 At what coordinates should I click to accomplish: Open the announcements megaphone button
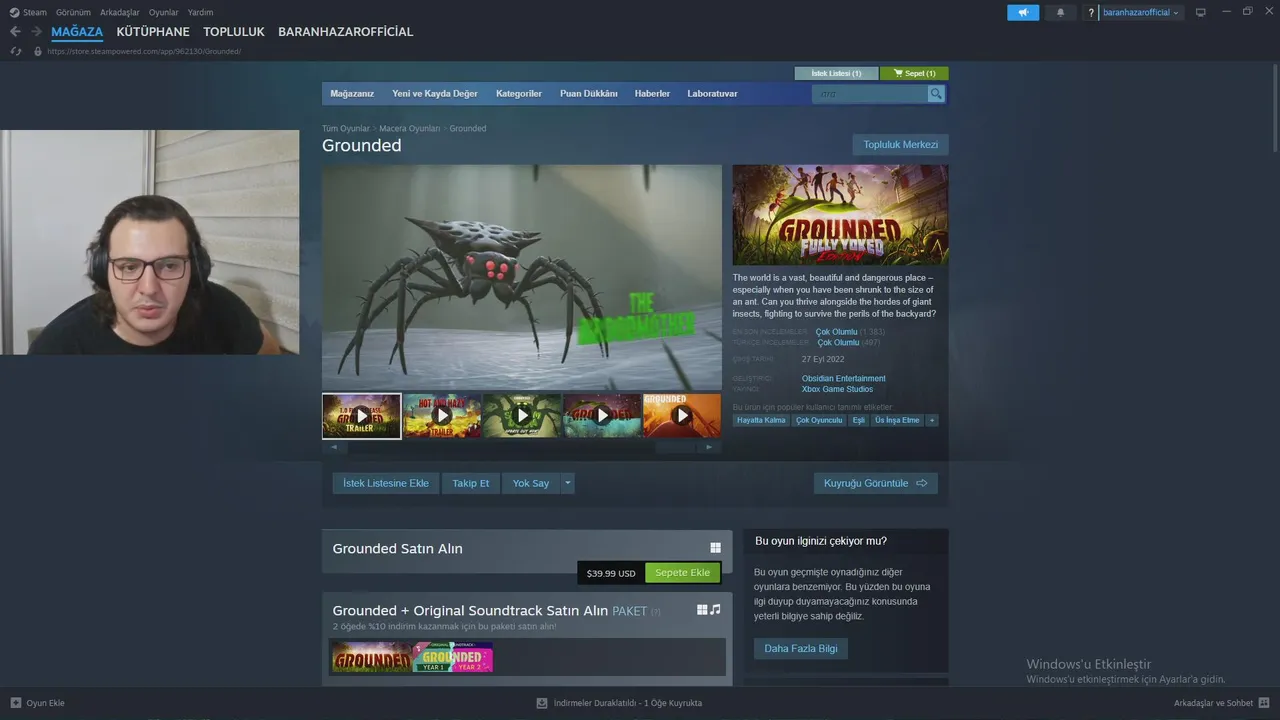[1023, 12]
